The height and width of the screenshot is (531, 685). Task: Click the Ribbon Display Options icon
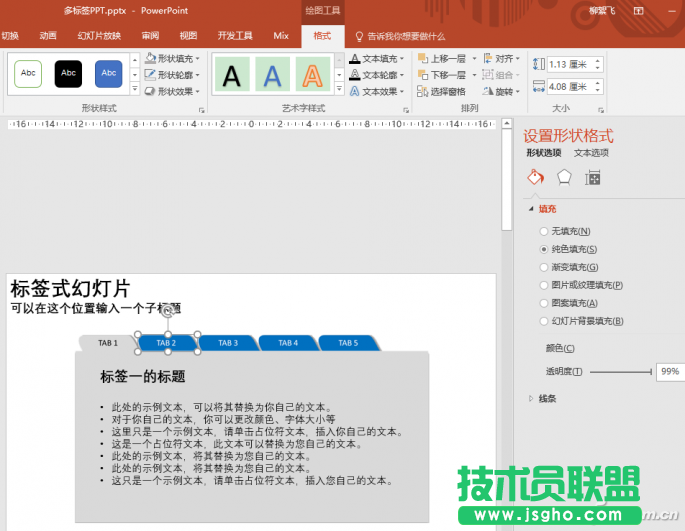pyautogui.click(x=639, y=11)
